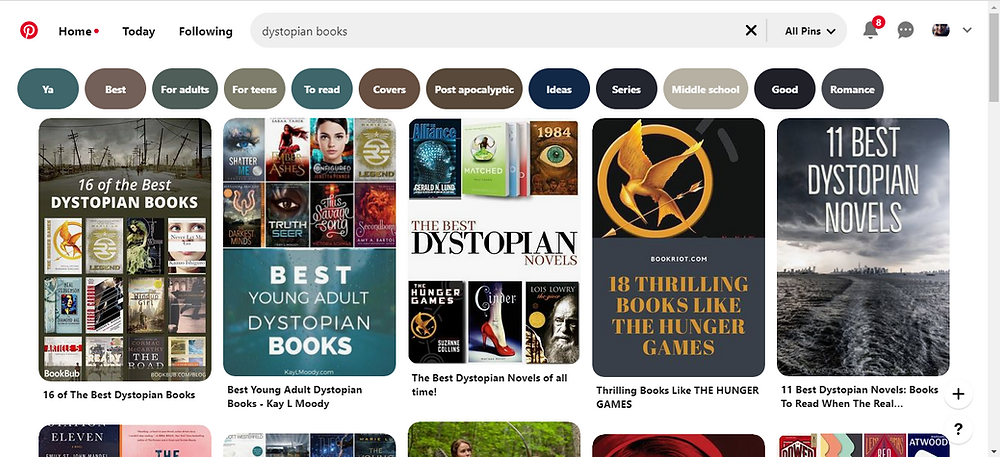Select the Ya filter chip

coord(48,89)
